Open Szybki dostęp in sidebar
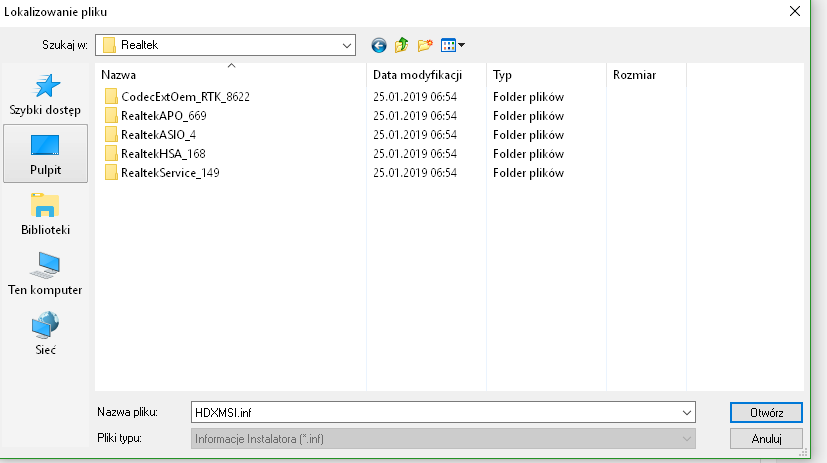Screen dimensions: 827x463 point(45,95)
